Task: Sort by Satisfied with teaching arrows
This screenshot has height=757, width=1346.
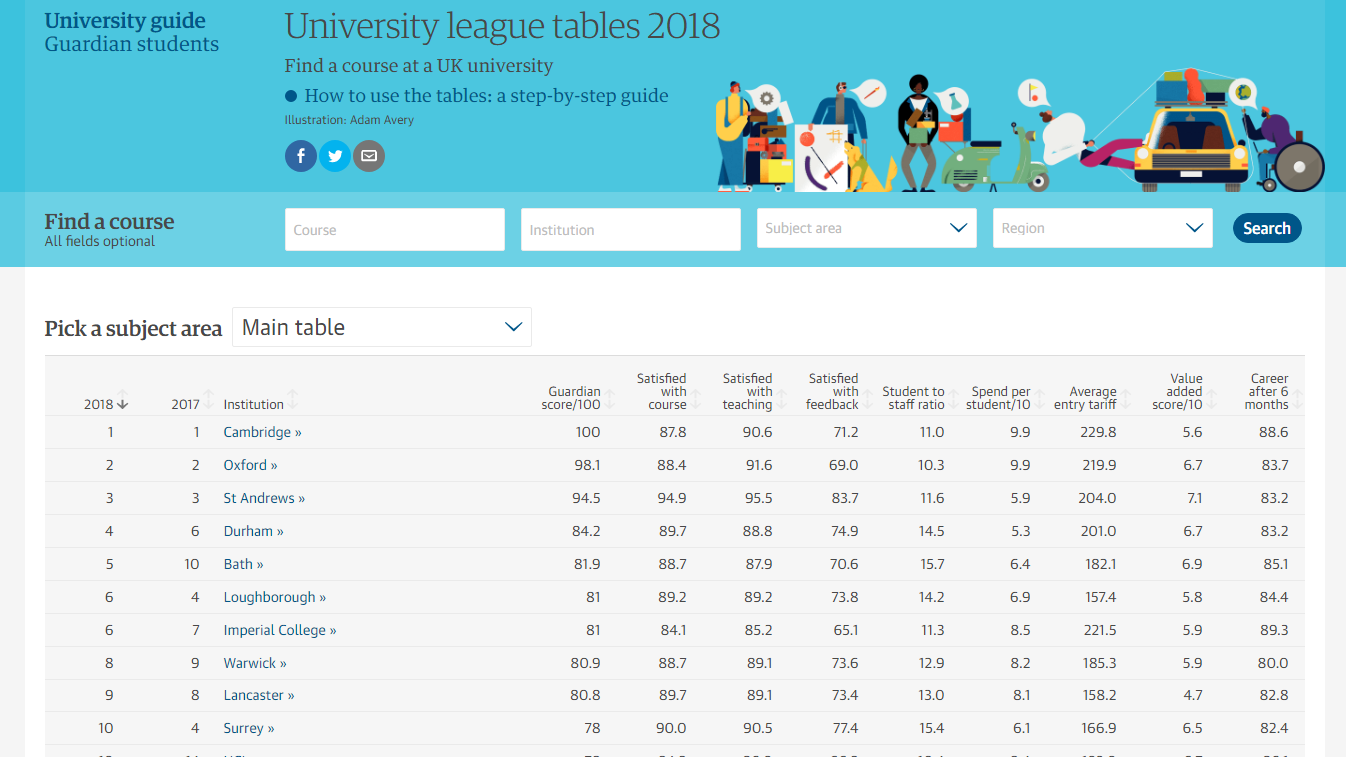Action: 782,400
